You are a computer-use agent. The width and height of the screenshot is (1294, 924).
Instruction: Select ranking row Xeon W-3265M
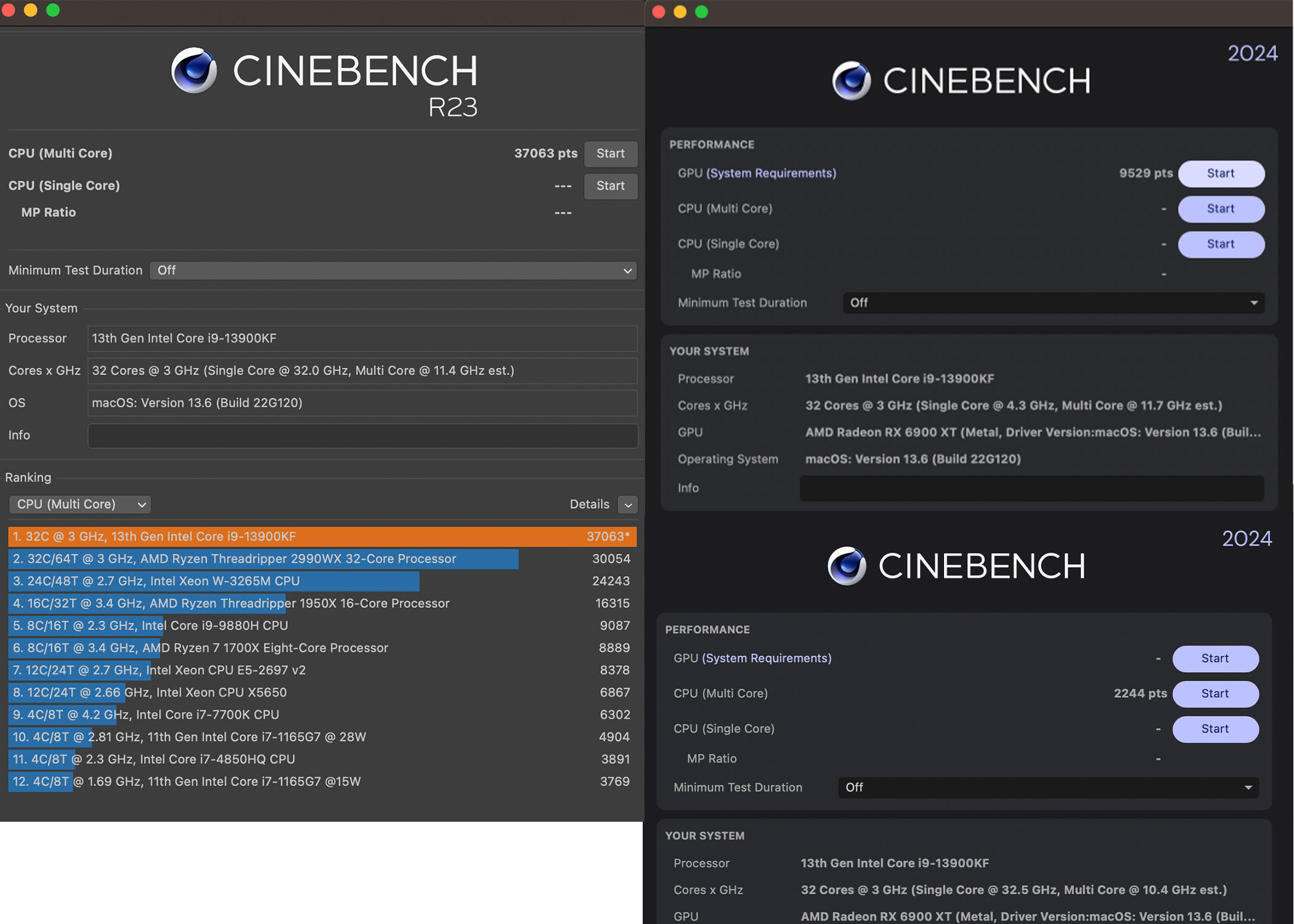click(322, 581)
